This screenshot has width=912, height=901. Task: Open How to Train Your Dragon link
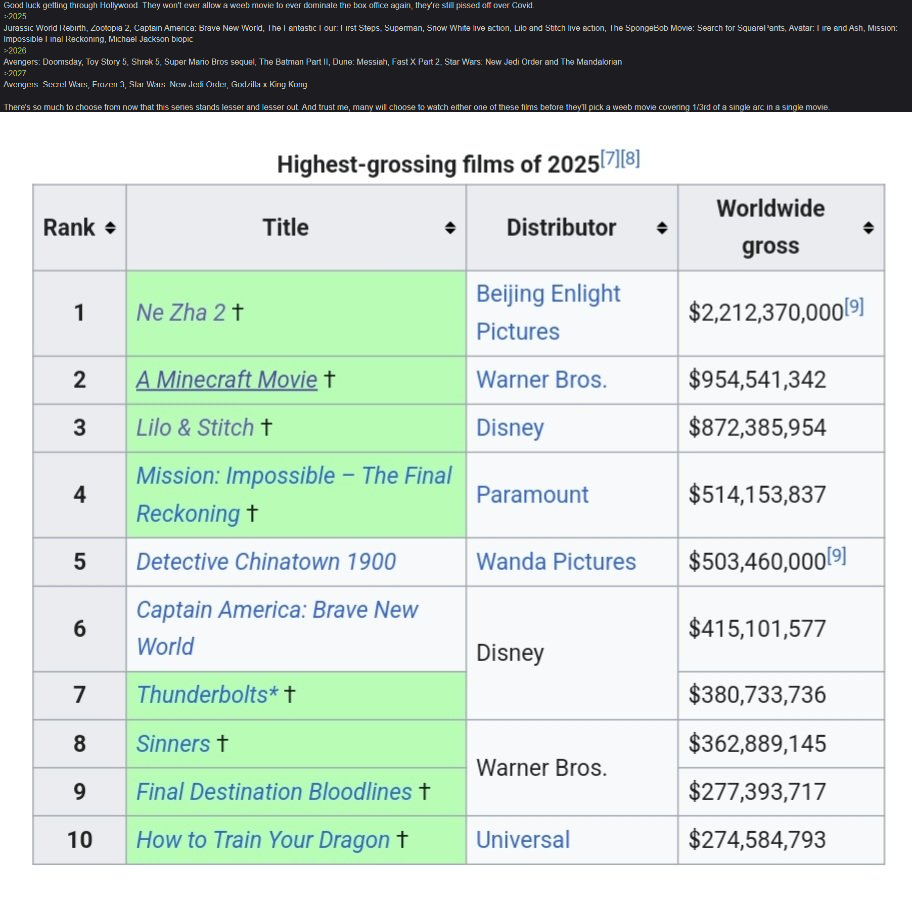coord(263,840)
